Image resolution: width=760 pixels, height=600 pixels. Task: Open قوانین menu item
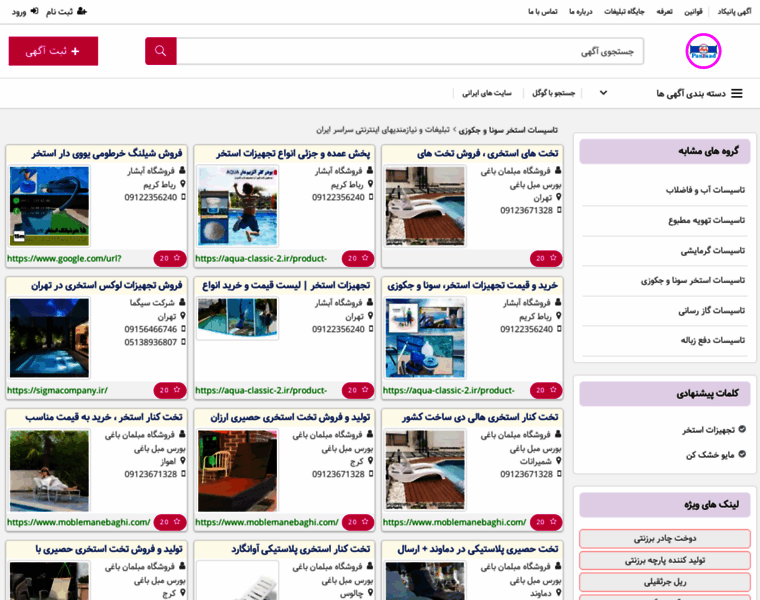(x=693, y=12)
